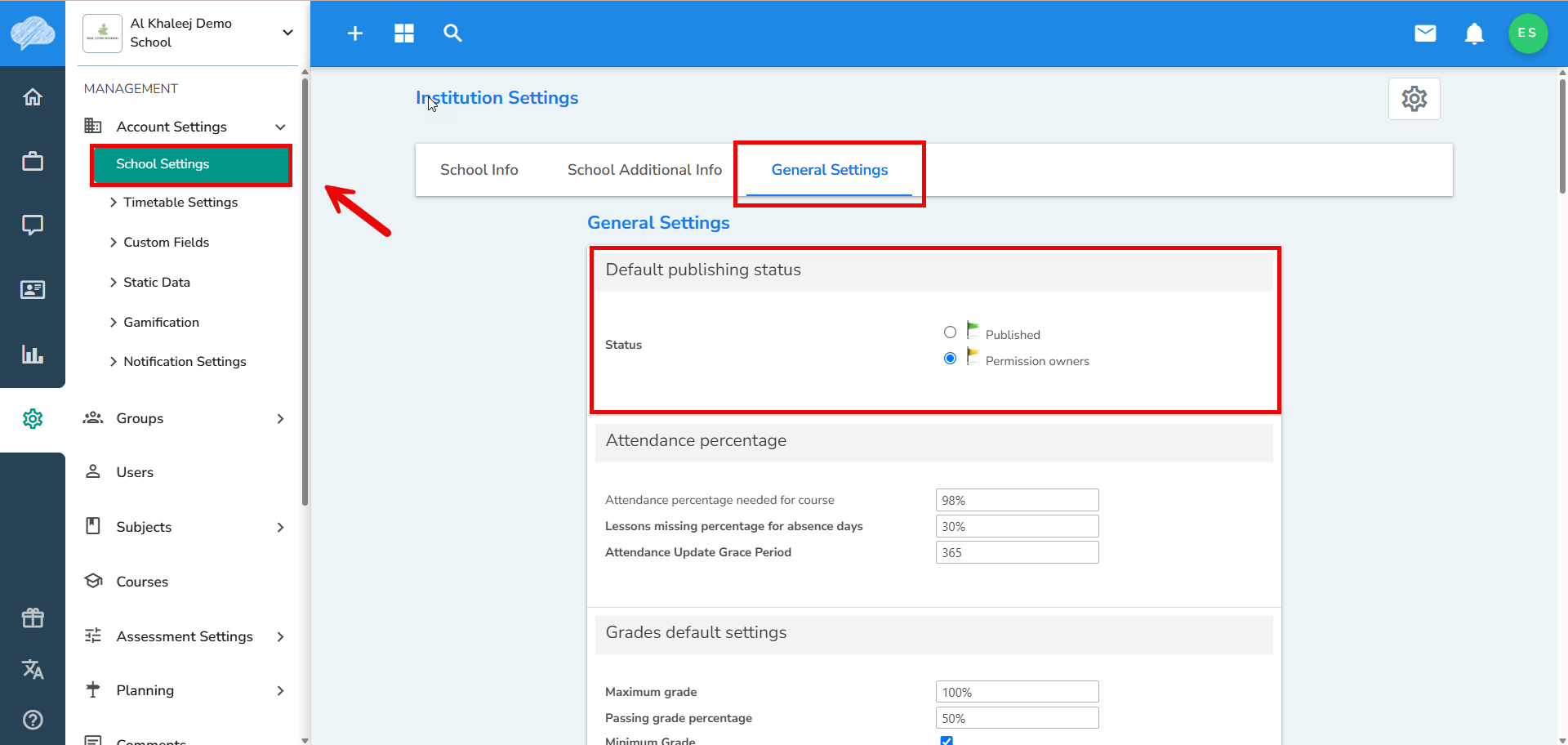Click the Attendance Update Grace Period field

coord(1017,552)
